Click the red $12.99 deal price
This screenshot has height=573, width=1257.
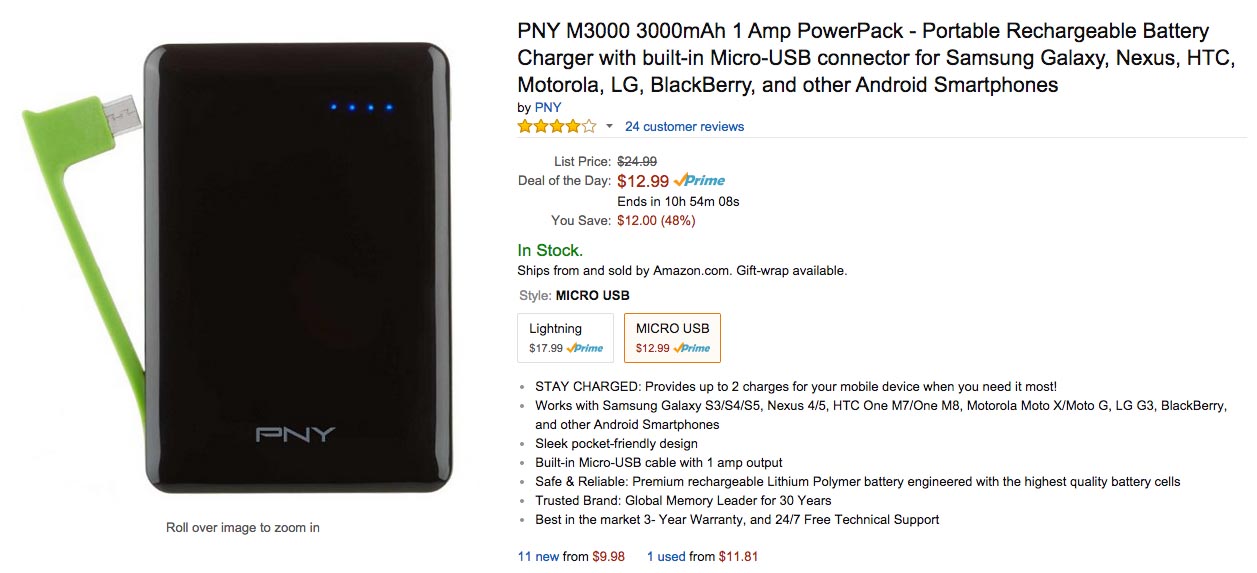643,181
